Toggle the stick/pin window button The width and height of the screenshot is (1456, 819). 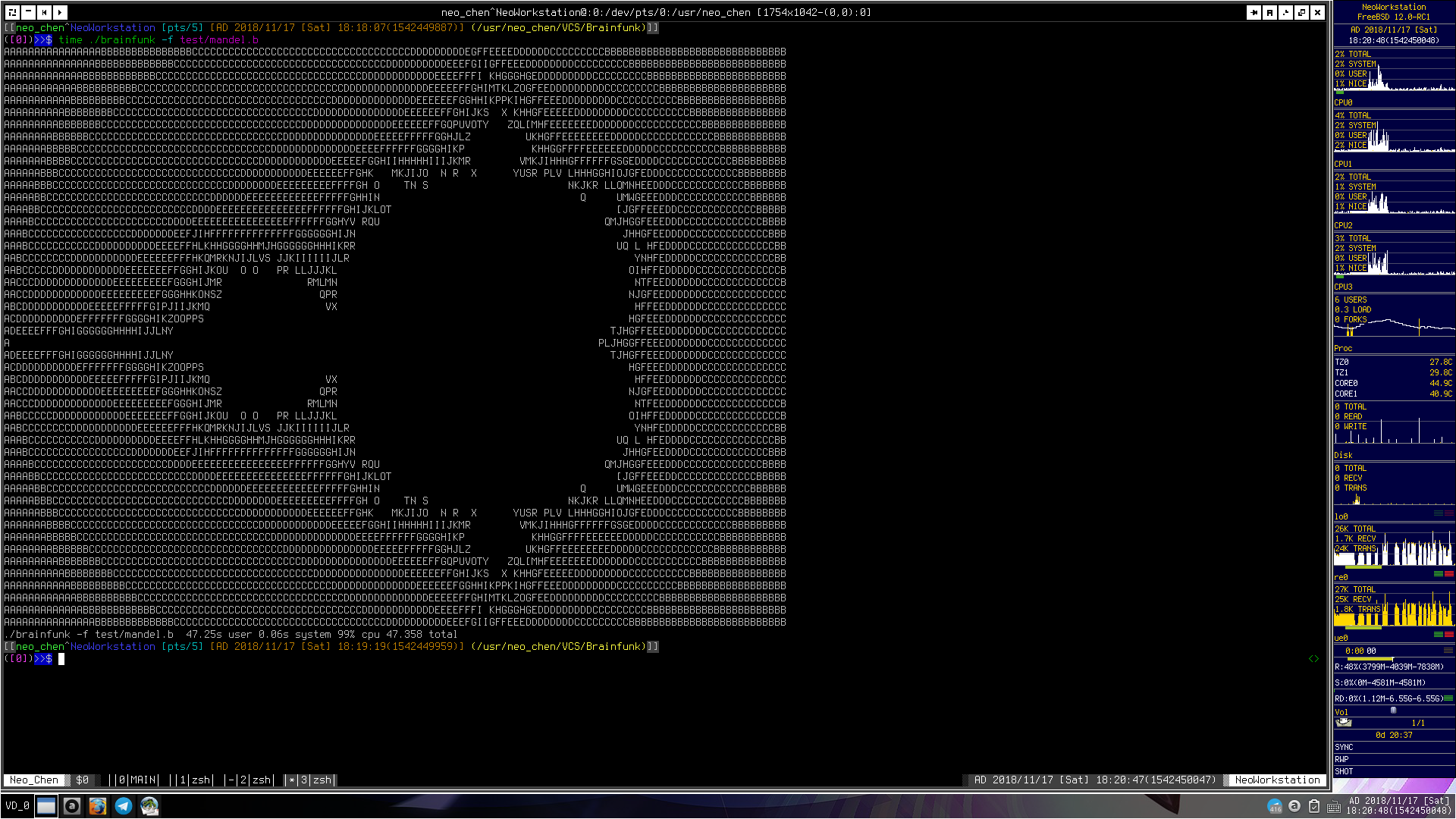click(1254, 12)
